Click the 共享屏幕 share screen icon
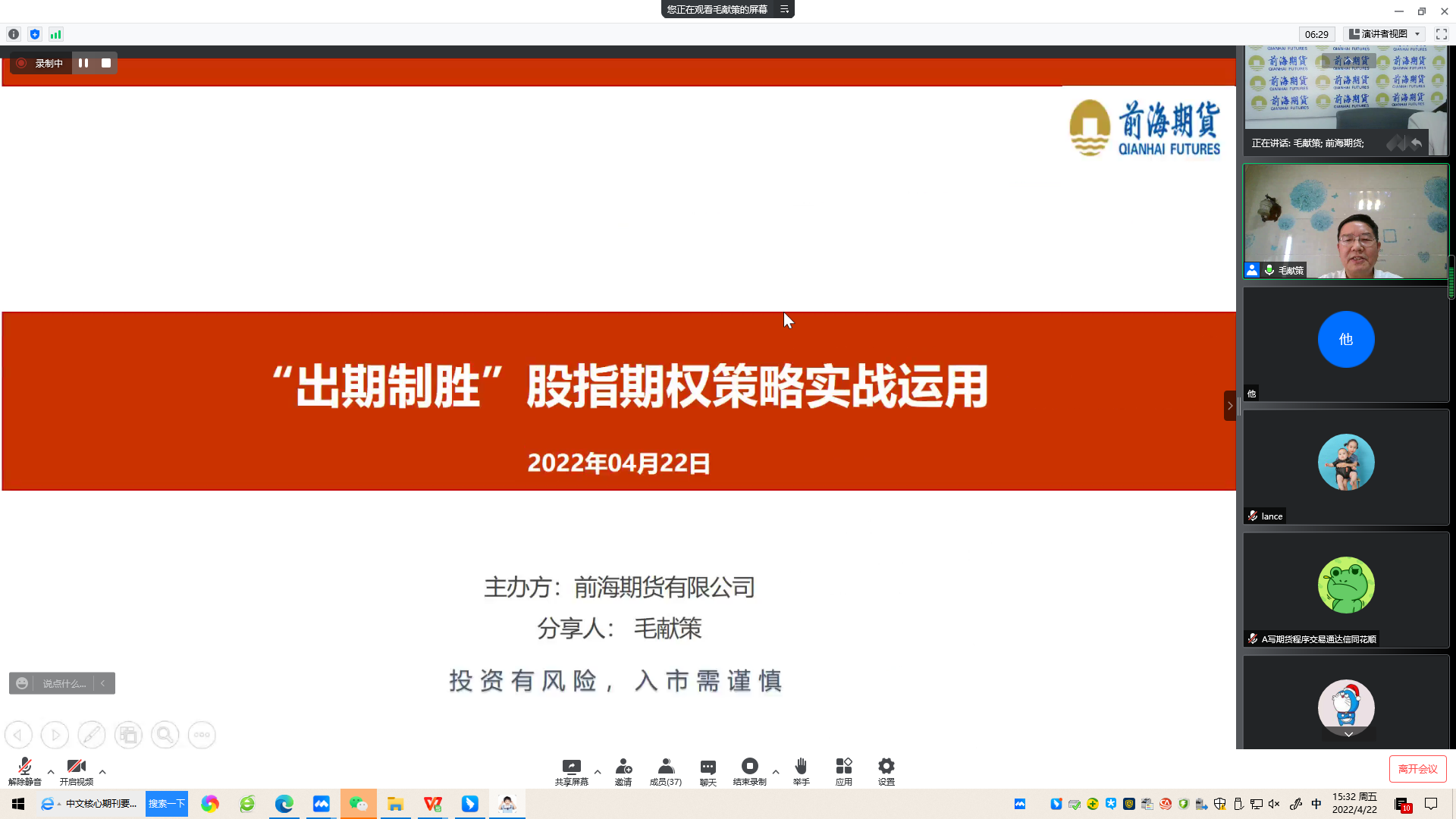Viewport: 1456px width, 819px height. pyautogui.click(x=571, y=771)
